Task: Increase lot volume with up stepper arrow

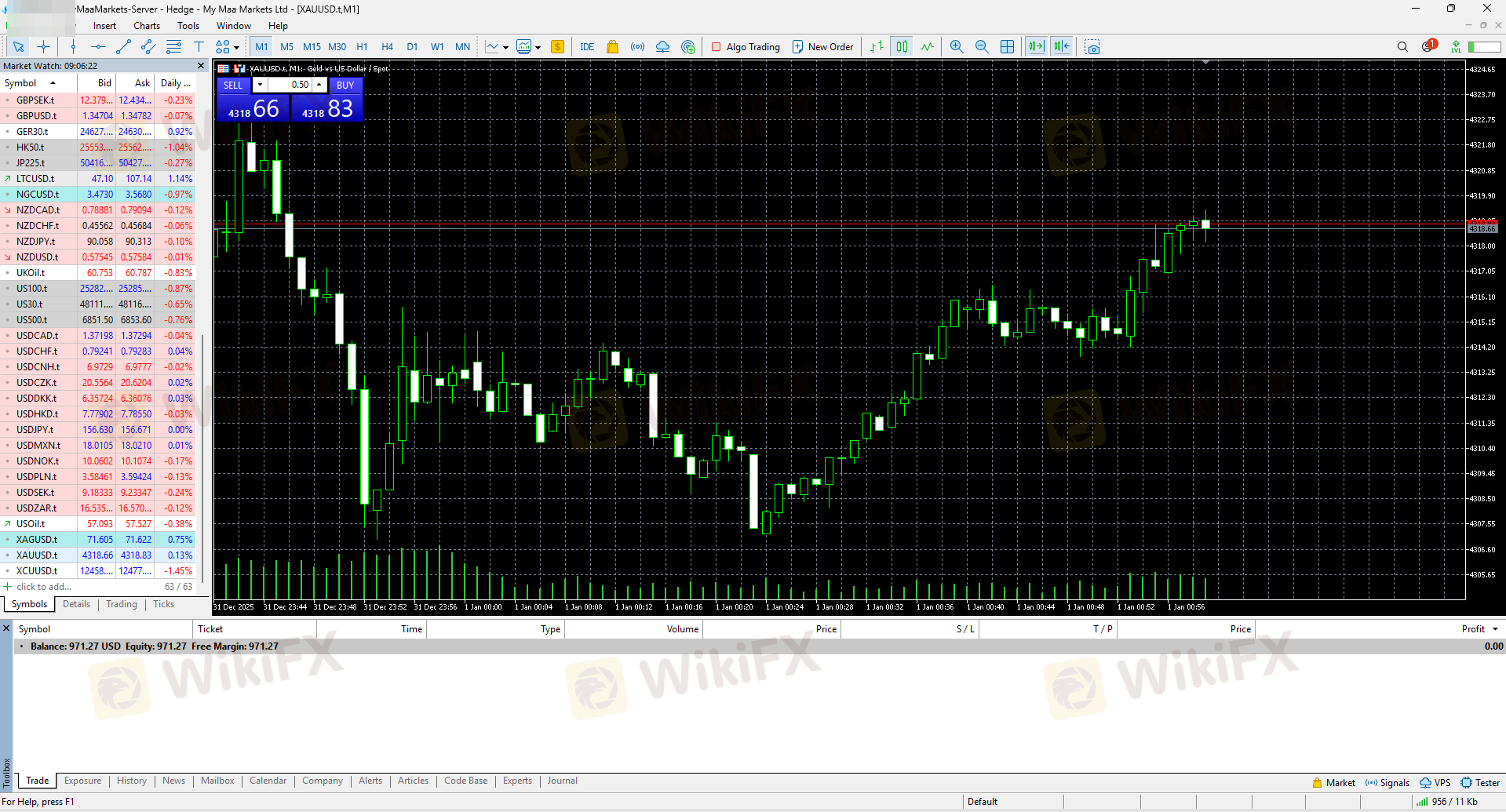Action: click(319, 85)
